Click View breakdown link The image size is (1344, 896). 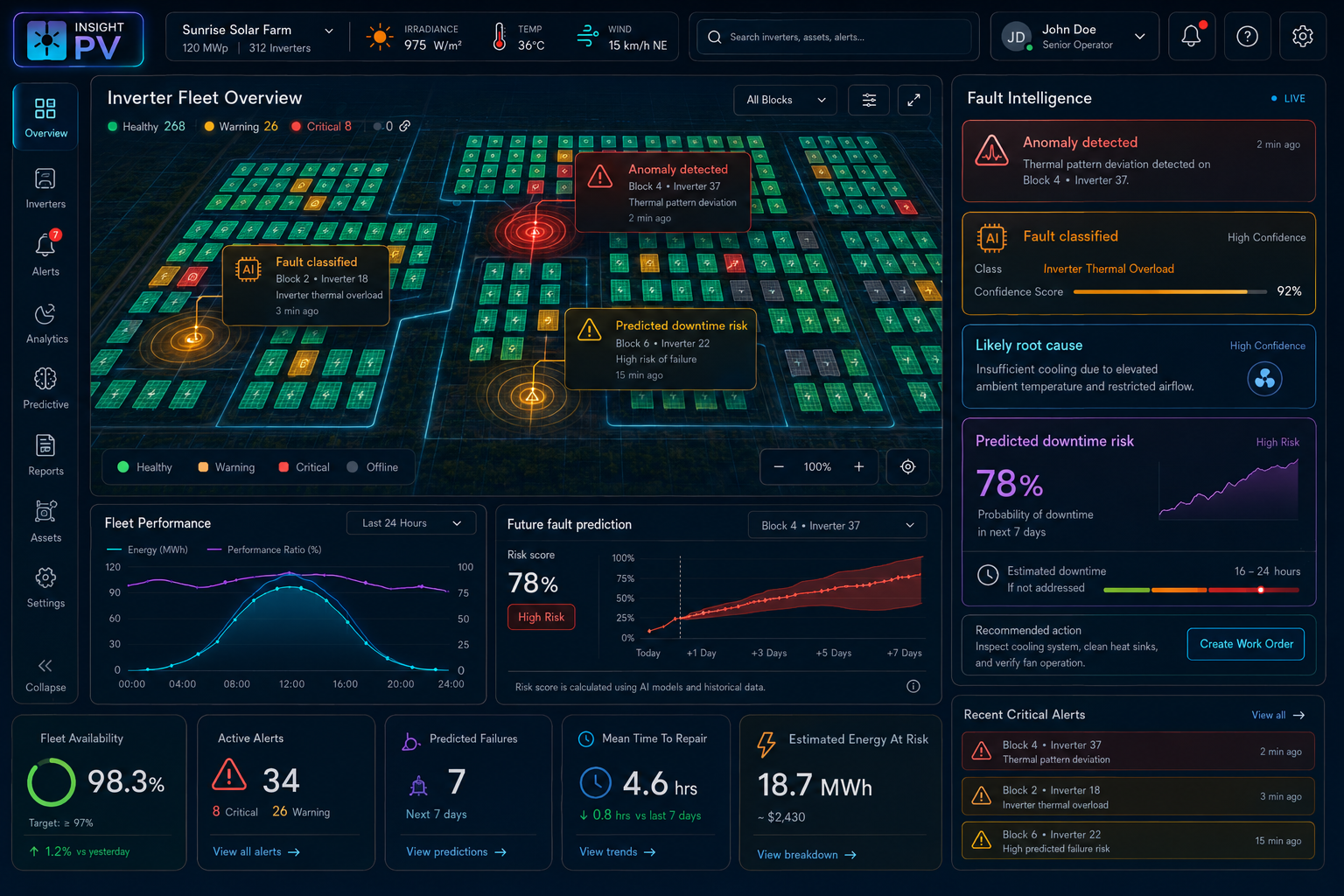(x=806, y=855)
